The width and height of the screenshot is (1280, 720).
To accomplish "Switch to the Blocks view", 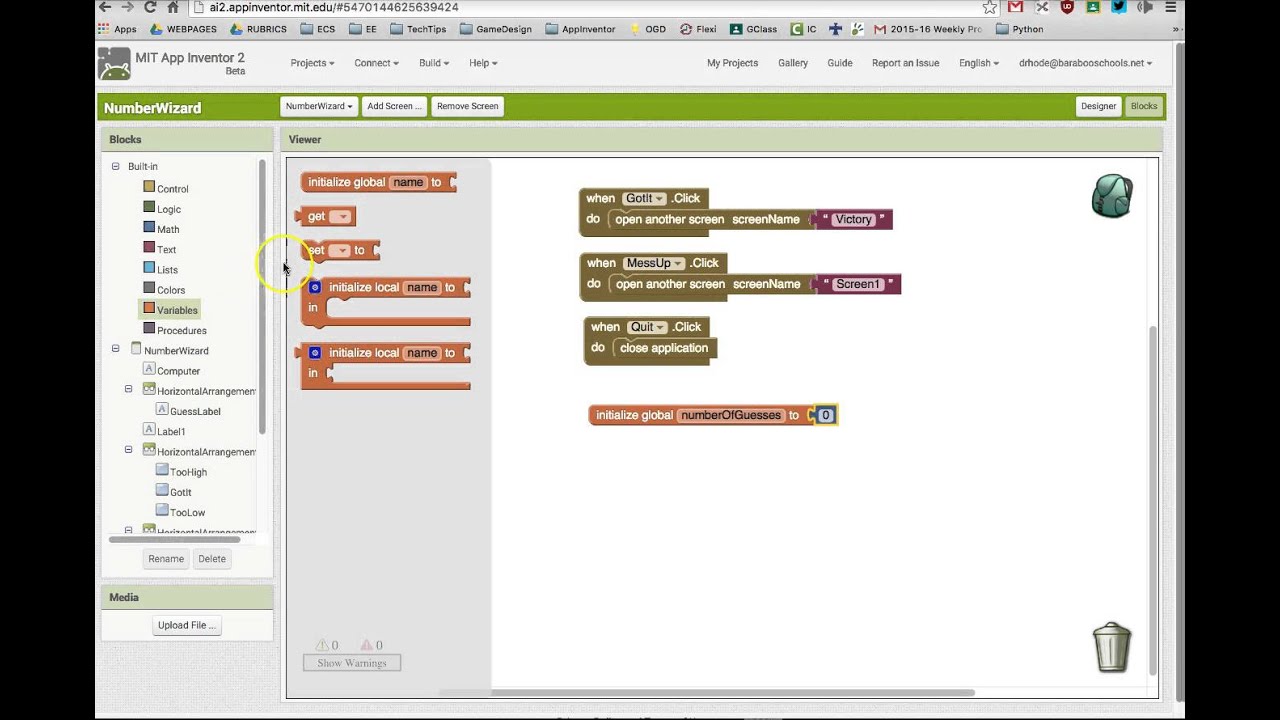I will click(1144, 106).
